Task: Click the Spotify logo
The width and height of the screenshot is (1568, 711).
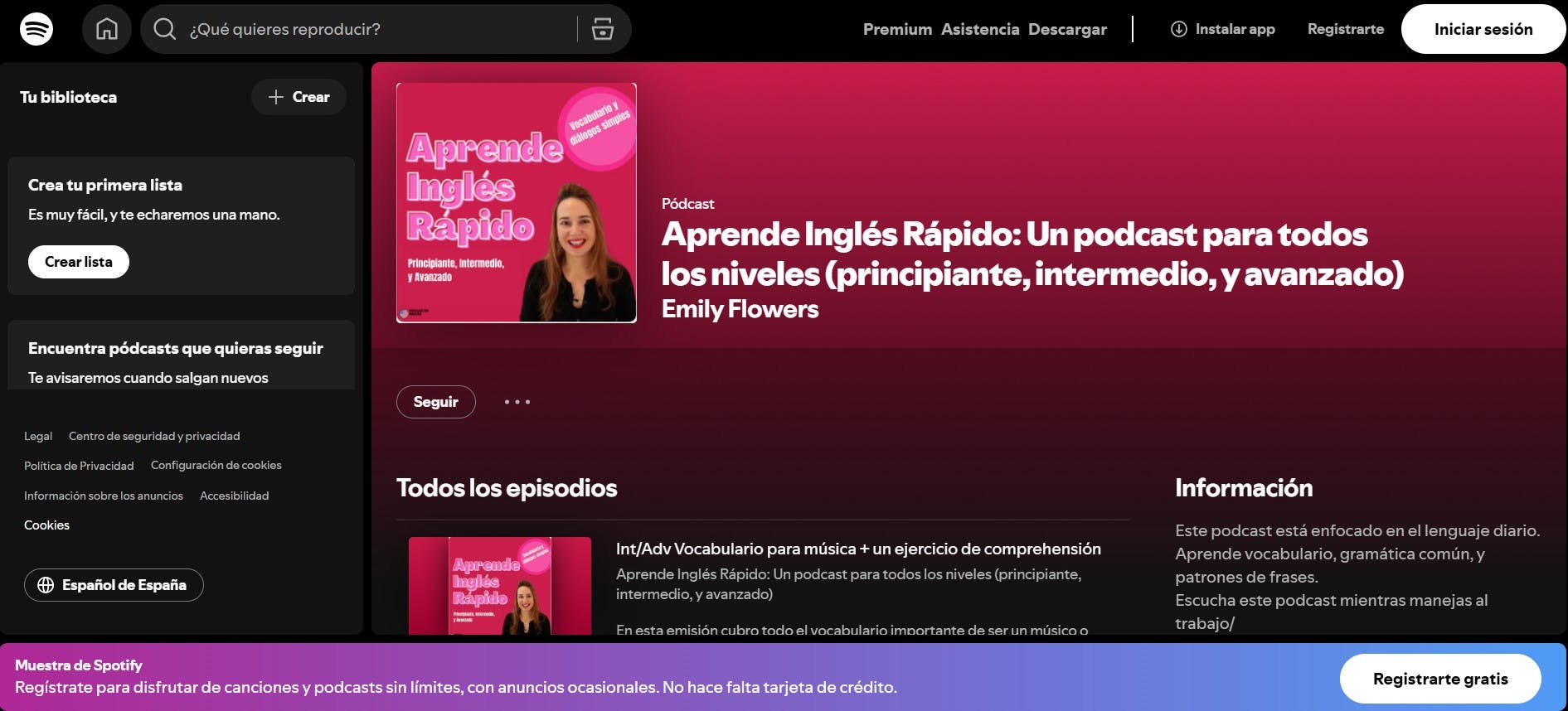Action: click(36, 29)
